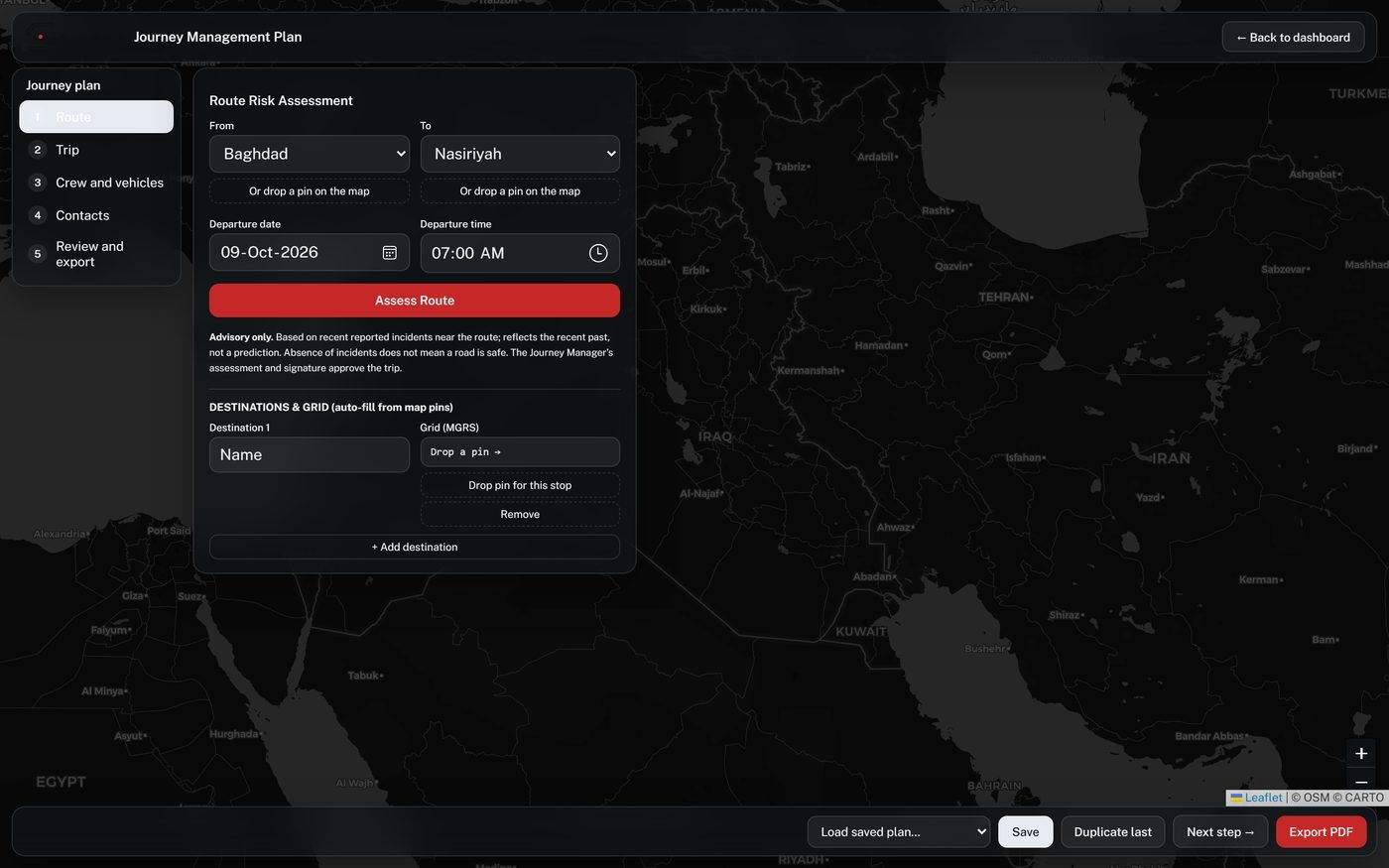Remove Destination 1

coord(520,514)
